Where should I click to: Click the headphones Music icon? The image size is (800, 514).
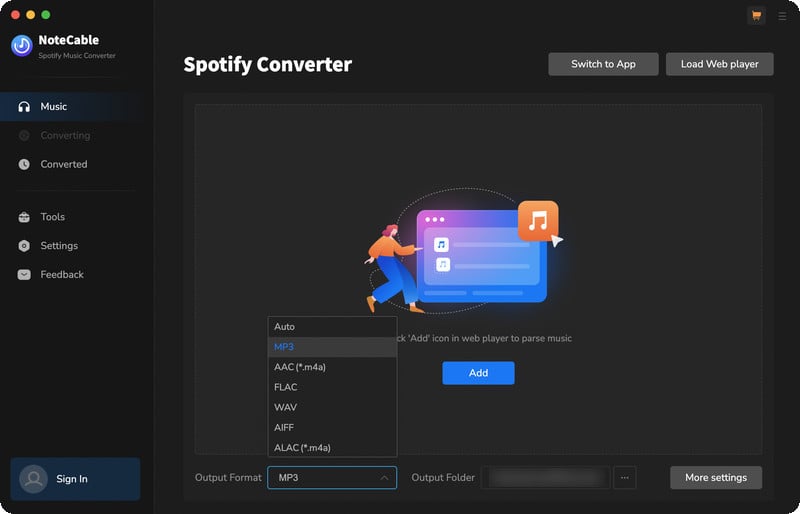[24, 107]
